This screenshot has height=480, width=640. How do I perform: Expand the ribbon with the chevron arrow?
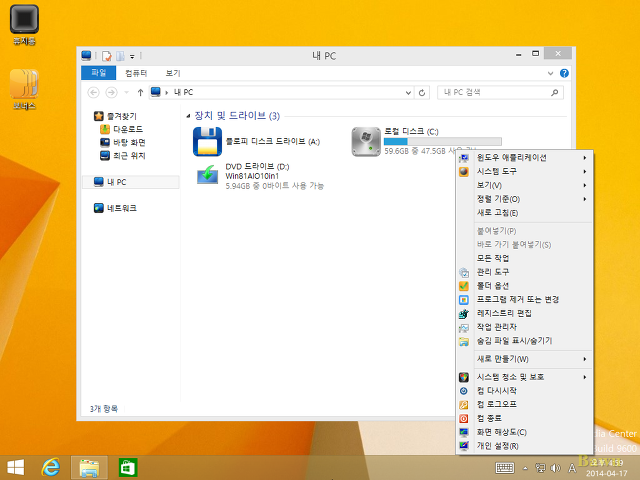[550, 73]
